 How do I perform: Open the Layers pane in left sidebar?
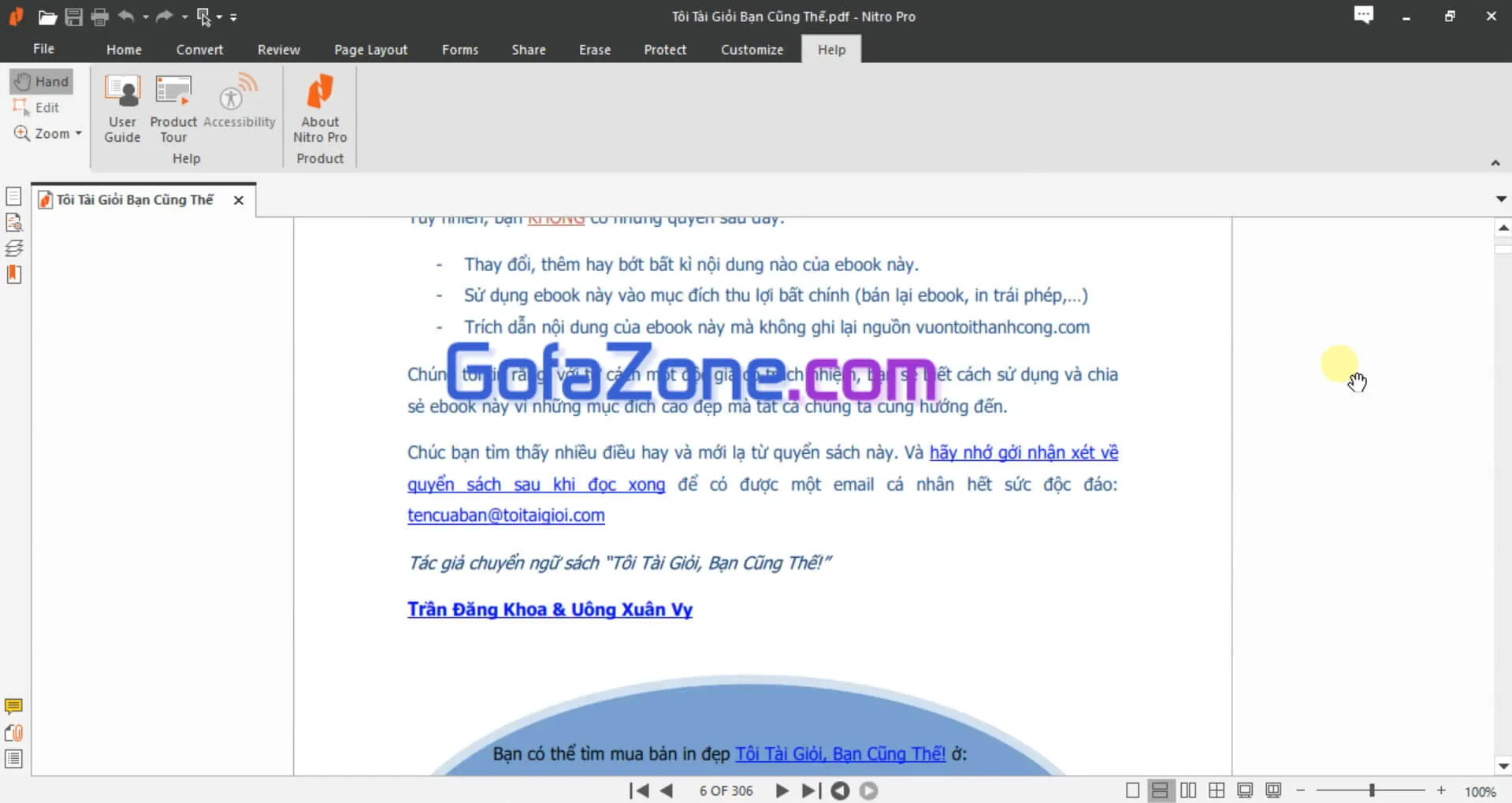coord(13,248)
